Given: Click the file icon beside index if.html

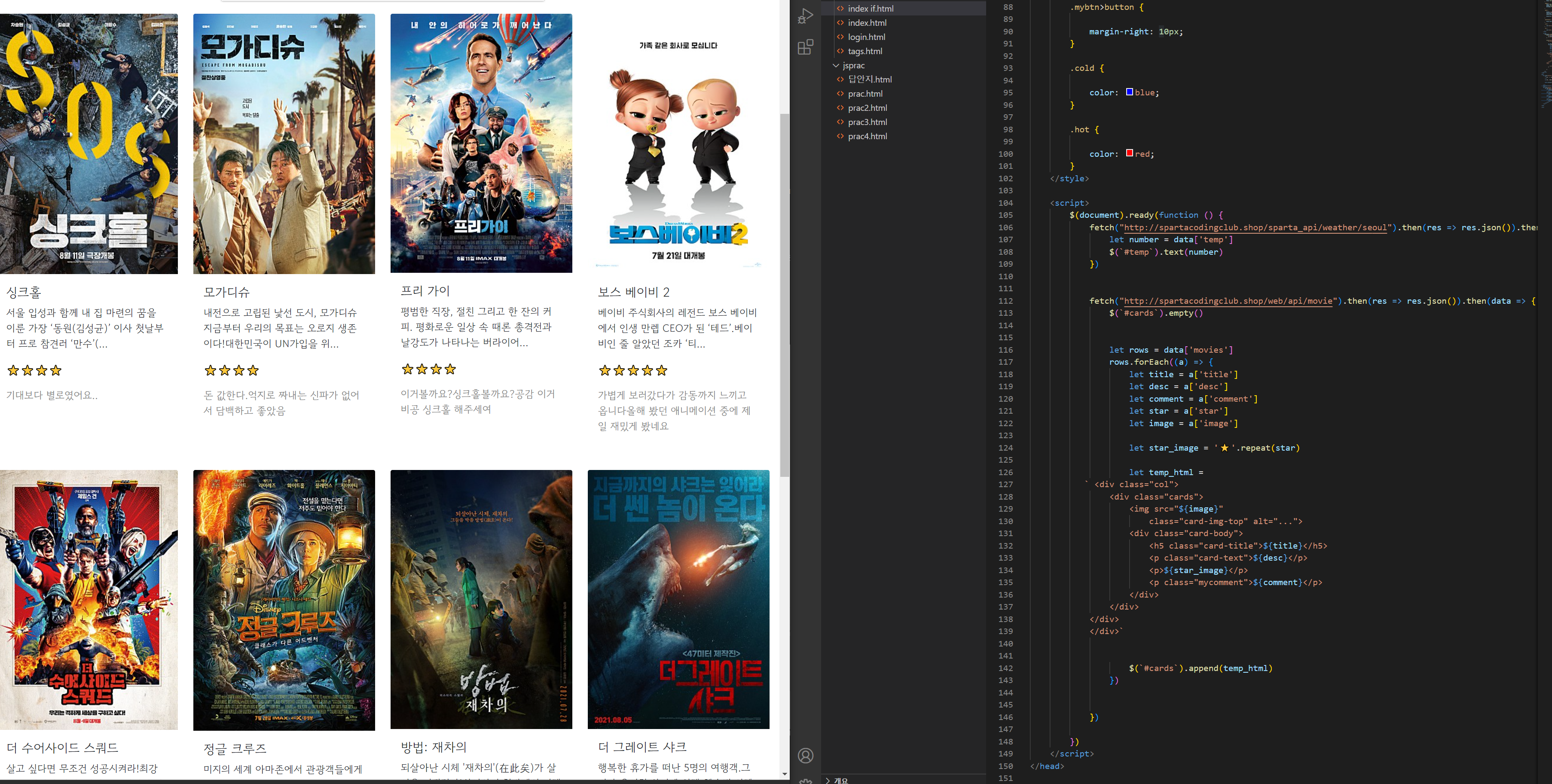Looking at the screenshot, I should 840,9.
